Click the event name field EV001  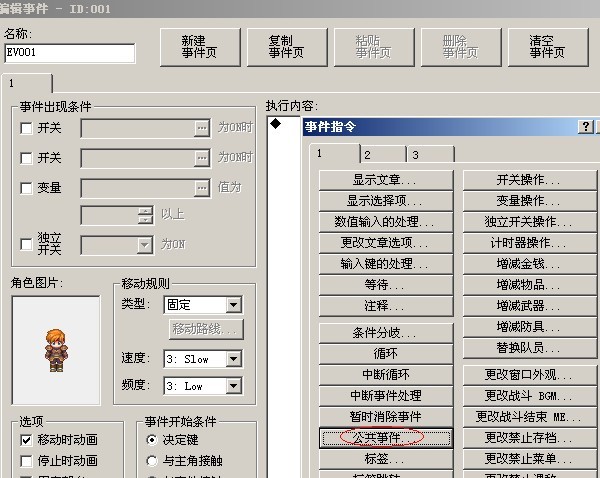coord(70,53)
